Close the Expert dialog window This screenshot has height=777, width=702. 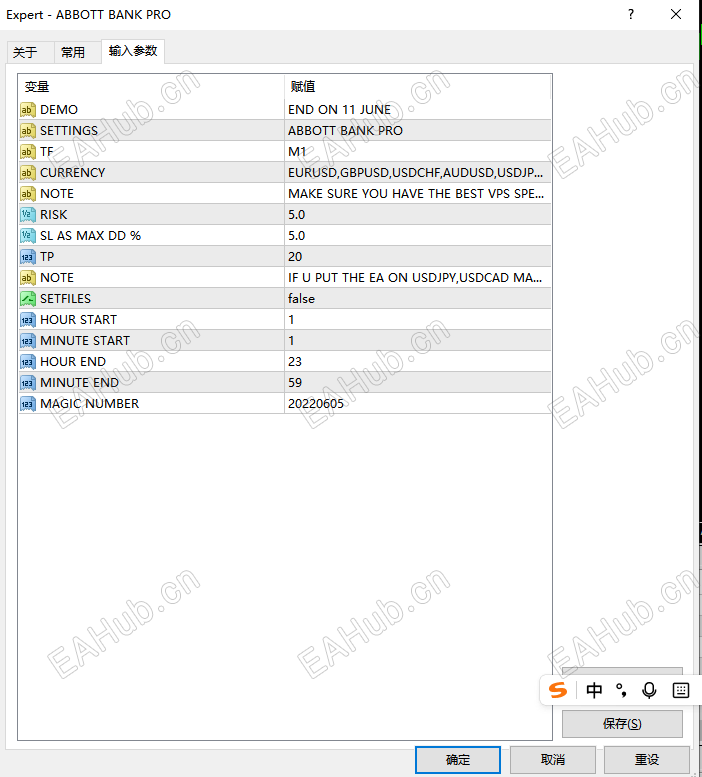point(676,14)
